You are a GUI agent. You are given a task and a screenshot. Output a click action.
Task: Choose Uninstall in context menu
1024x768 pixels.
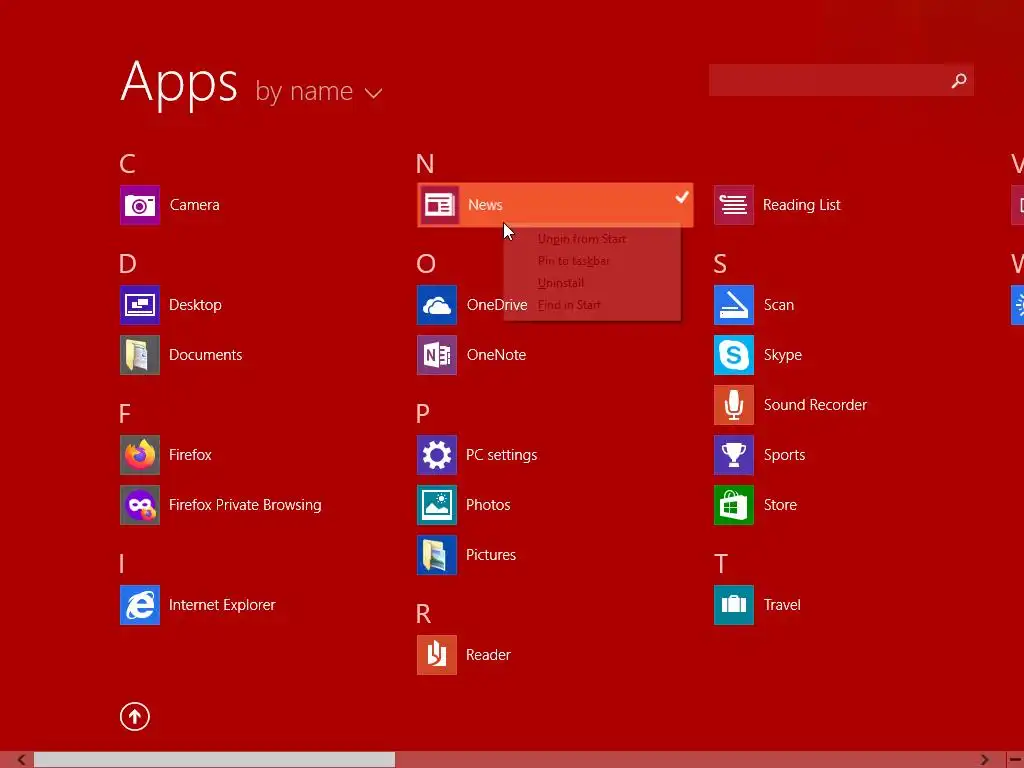[x=561, y=283]
